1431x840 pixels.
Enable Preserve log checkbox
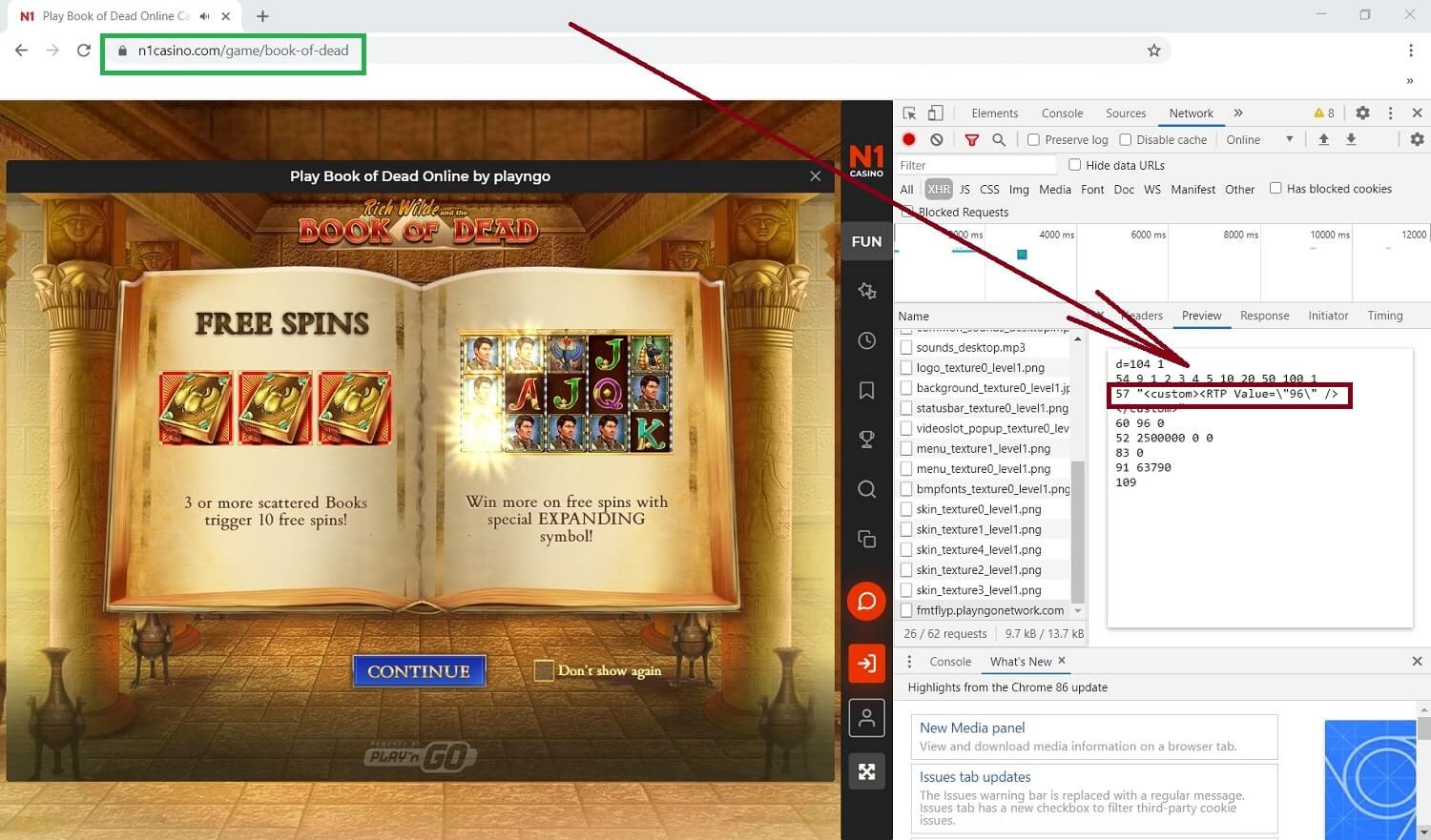[1033, 140]
